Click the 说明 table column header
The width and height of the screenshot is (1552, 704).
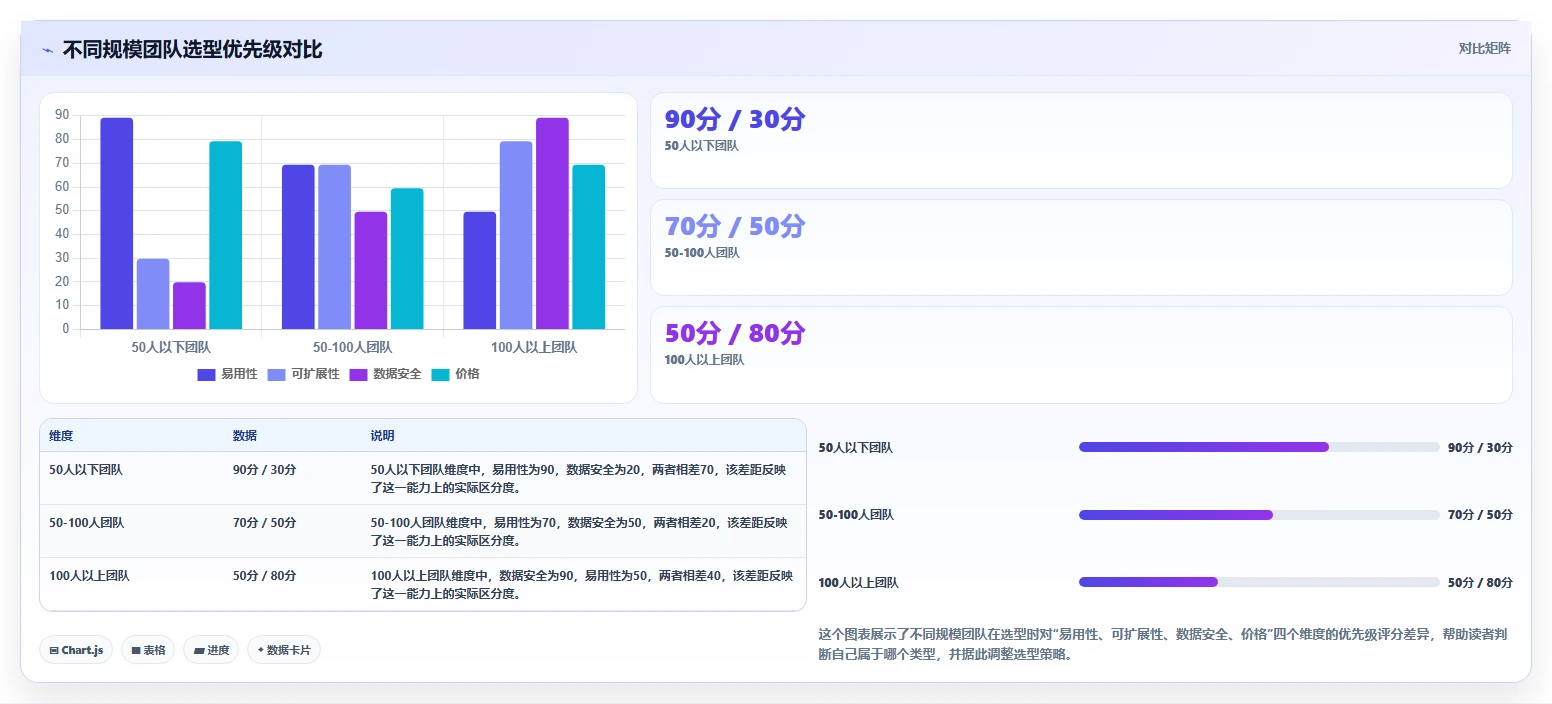[x=382, y=436]
